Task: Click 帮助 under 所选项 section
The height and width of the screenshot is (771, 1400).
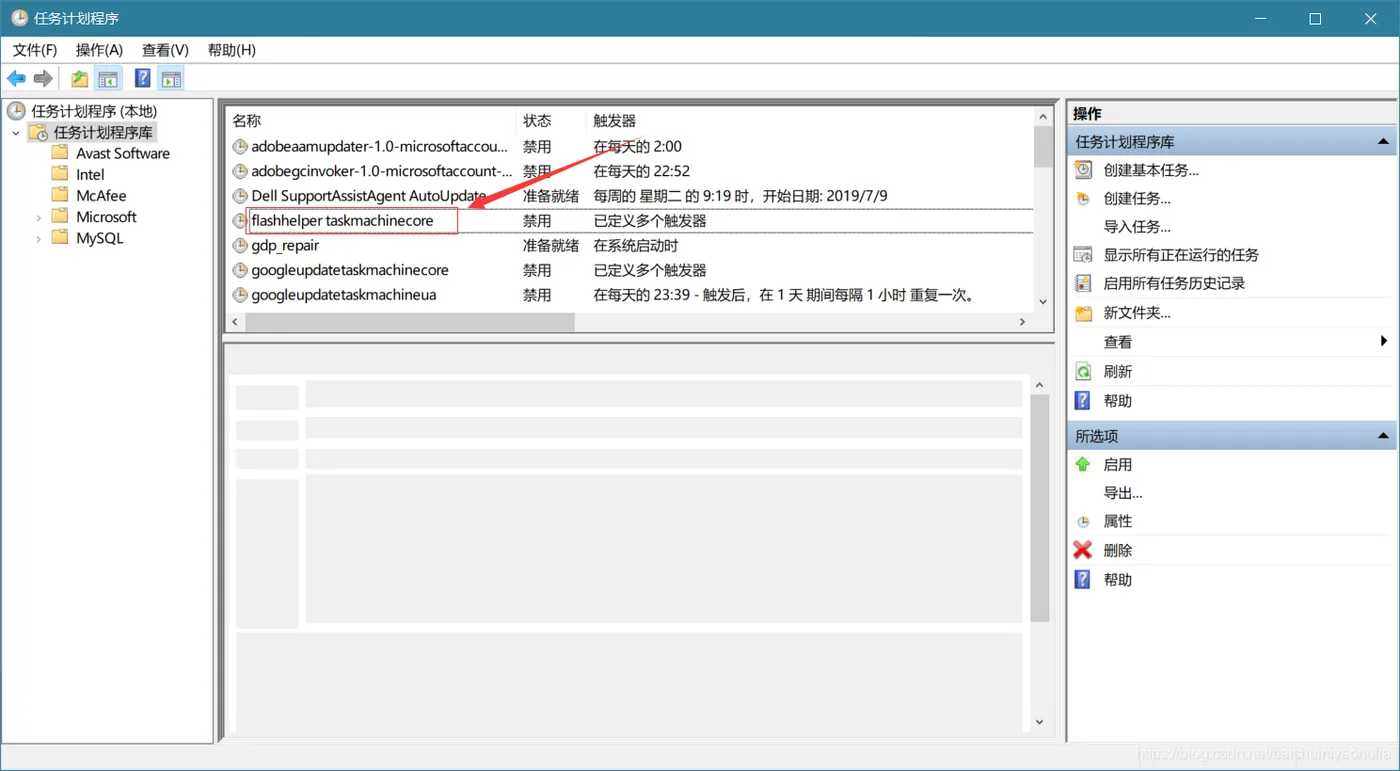Action: 1118,580
